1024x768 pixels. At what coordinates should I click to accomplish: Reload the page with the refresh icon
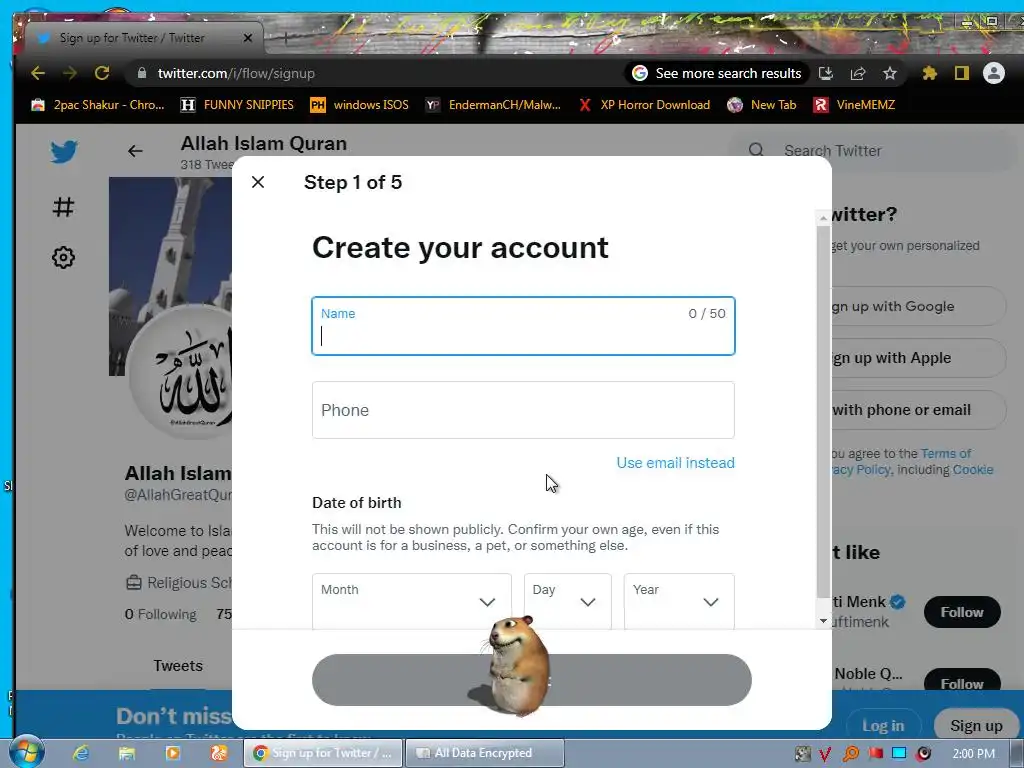click(x=102, y=73)
